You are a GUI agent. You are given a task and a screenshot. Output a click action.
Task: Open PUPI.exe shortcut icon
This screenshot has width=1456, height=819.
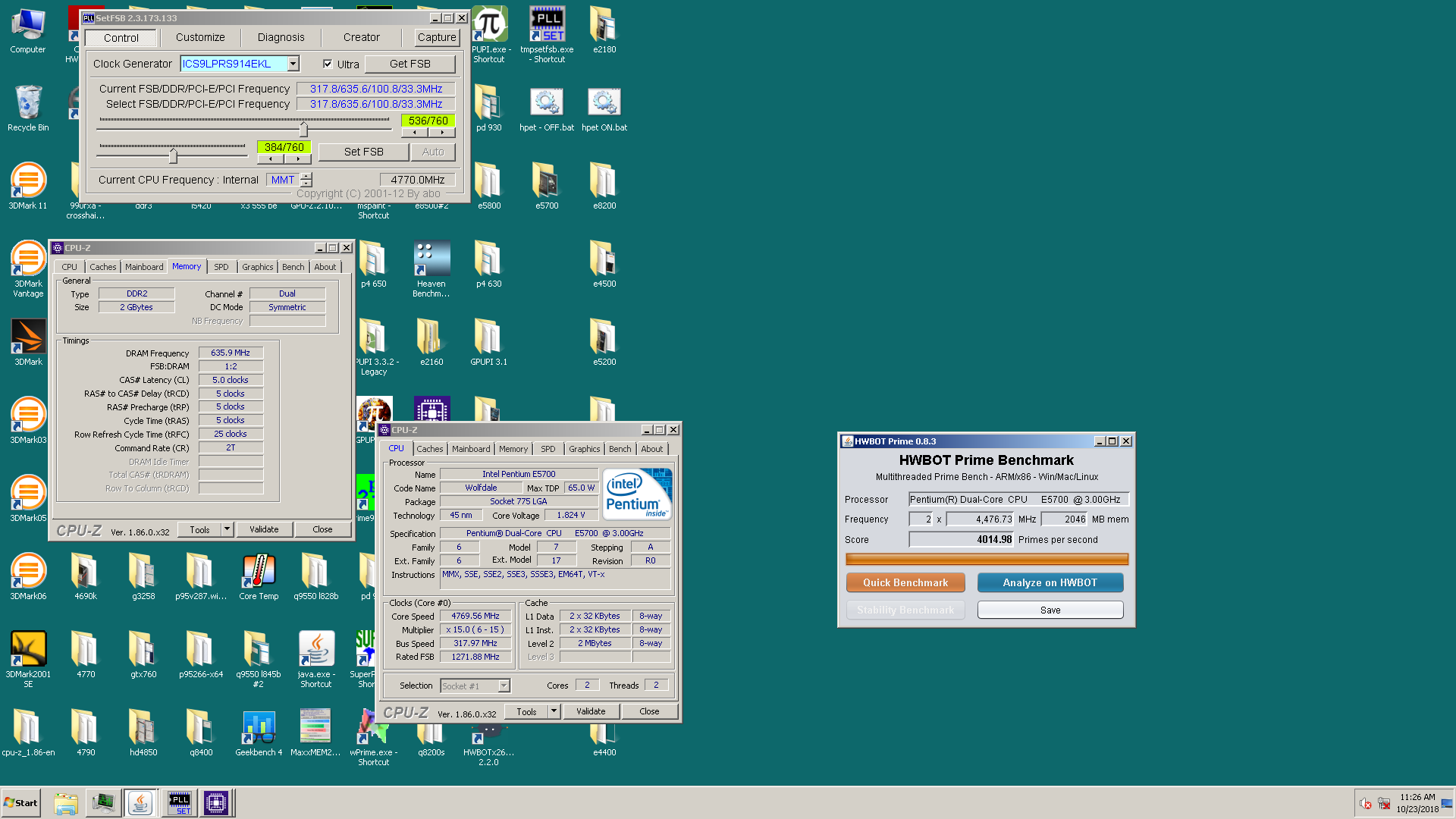click(x=489, y=35)
